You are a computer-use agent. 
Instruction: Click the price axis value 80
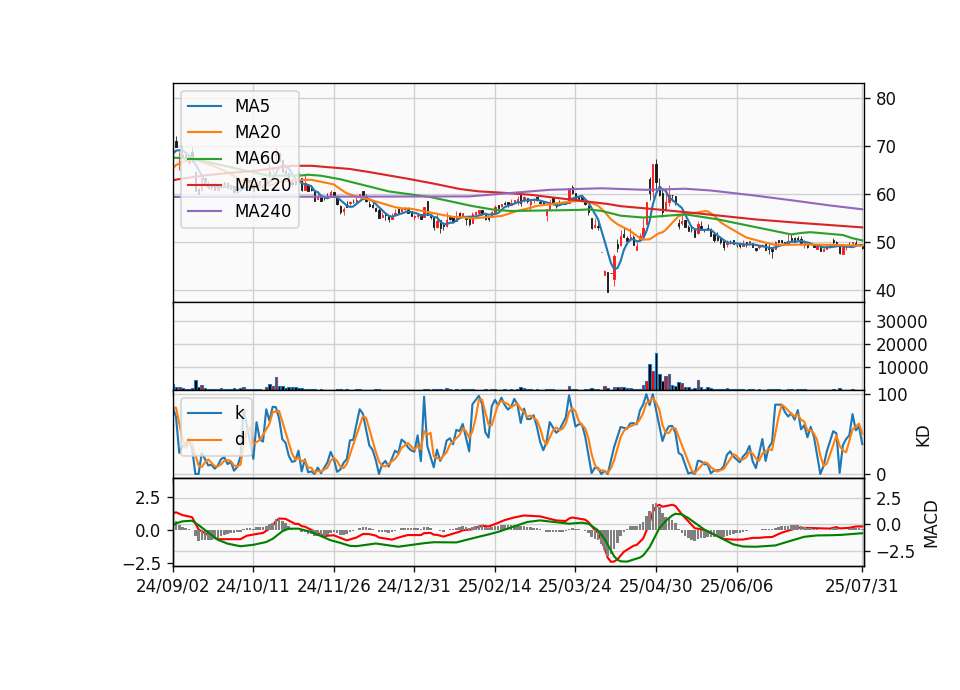point(885,99)
